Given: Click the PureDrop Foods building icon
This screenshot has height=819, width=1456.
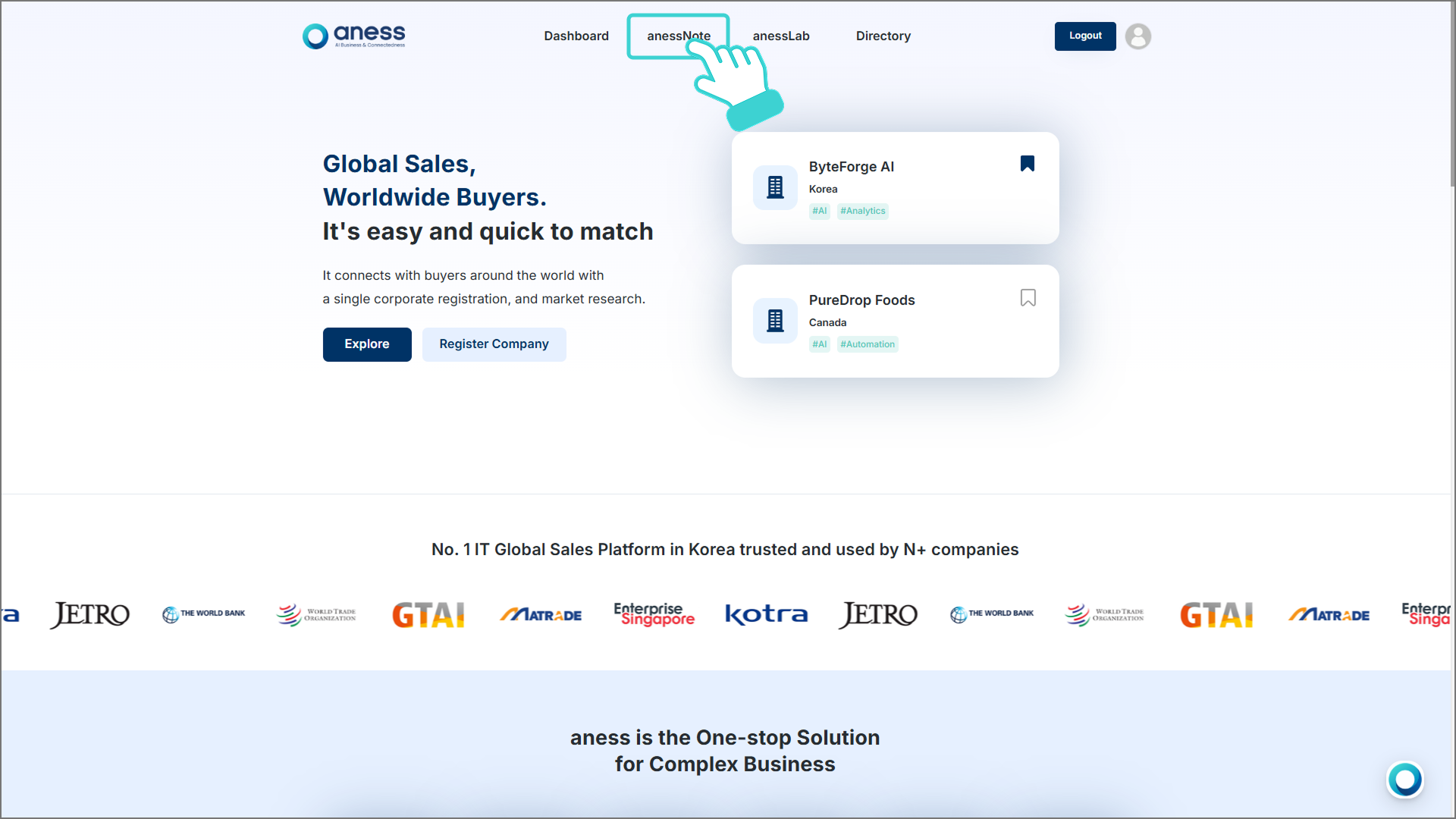Looking at the screenshot, I should click(774, 321).
